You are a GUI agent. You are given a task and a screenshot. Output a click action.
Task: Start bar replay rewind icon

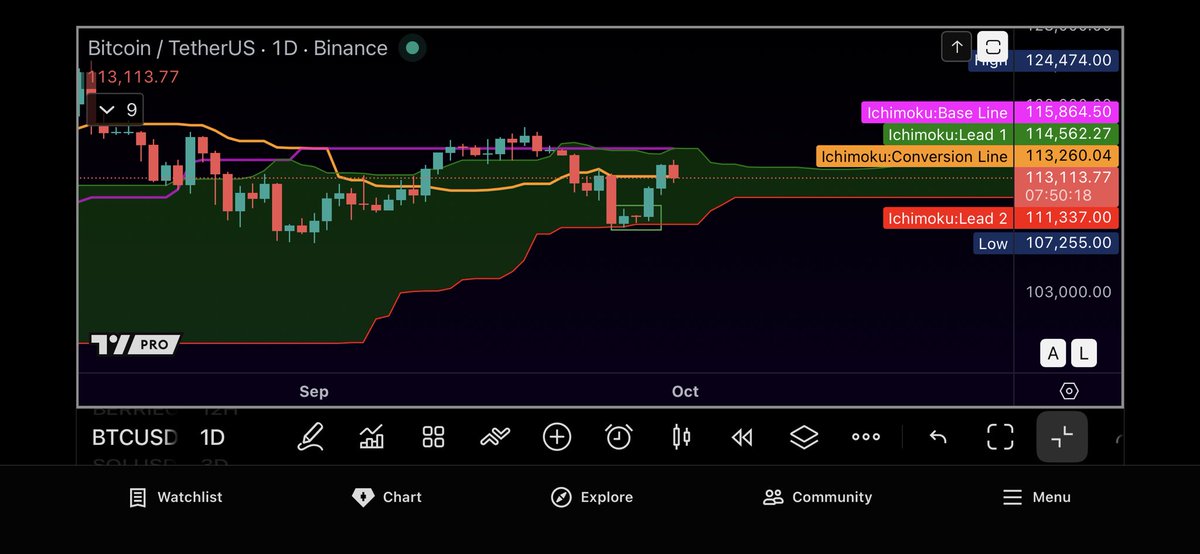pyautogui.click(x=742, y=437)
